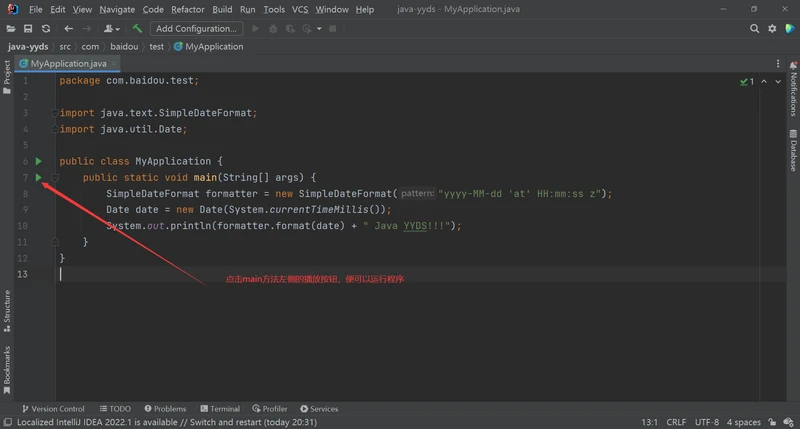Open IDE settings gear icon

coord(770,29)
